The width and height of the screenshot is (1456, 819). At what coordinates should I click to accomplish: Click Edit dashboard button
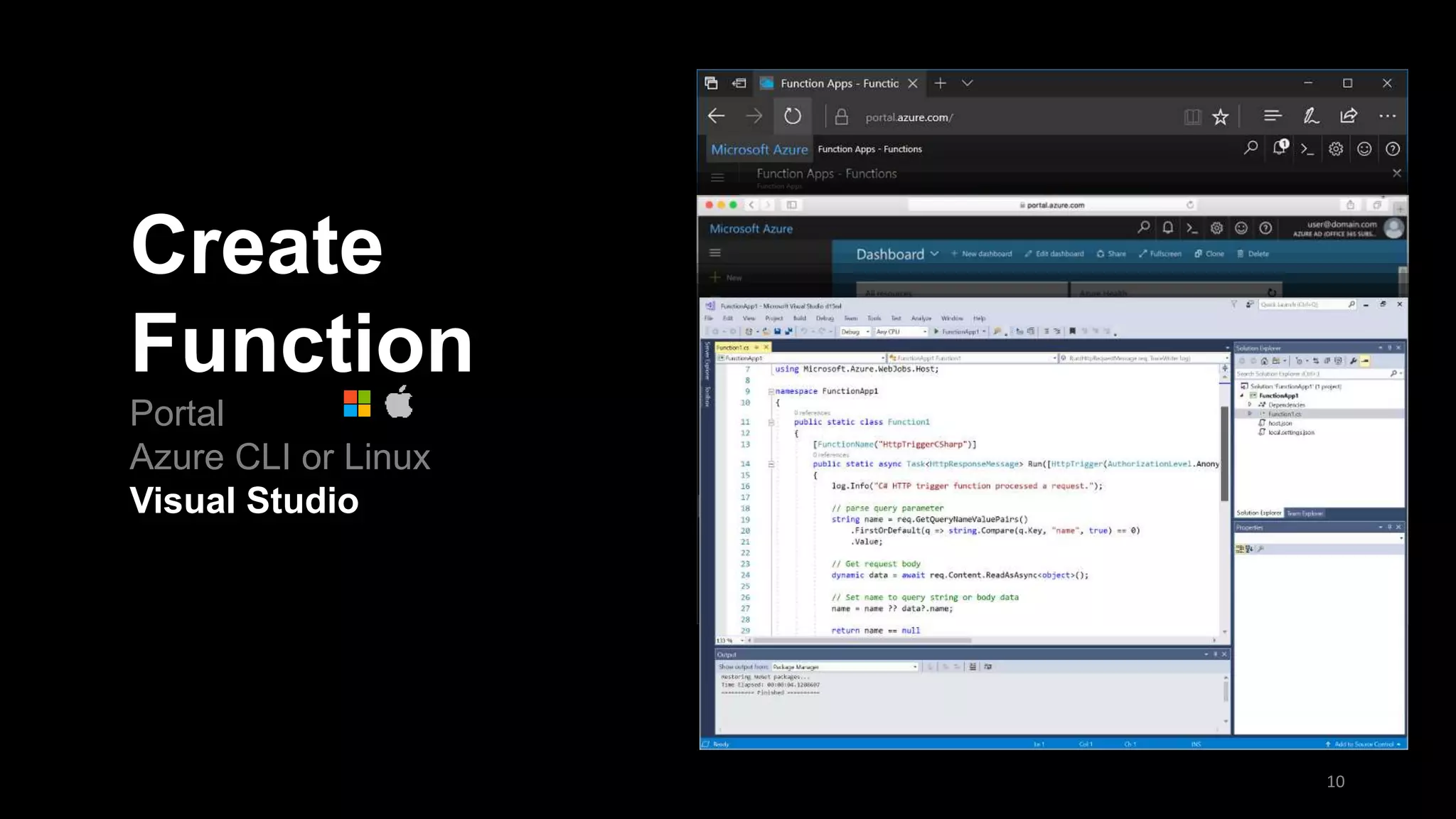(x=1054, y=254)
